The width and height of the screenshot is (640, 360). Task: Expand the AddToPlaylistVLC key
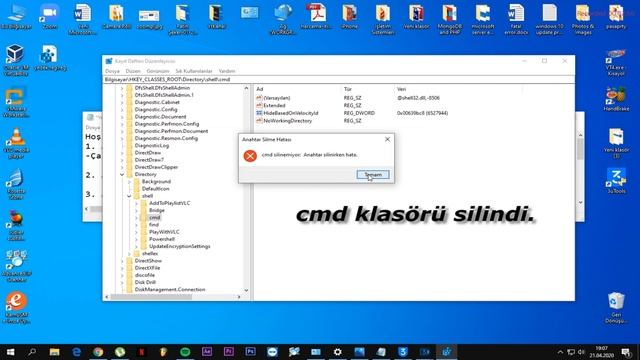136,203
